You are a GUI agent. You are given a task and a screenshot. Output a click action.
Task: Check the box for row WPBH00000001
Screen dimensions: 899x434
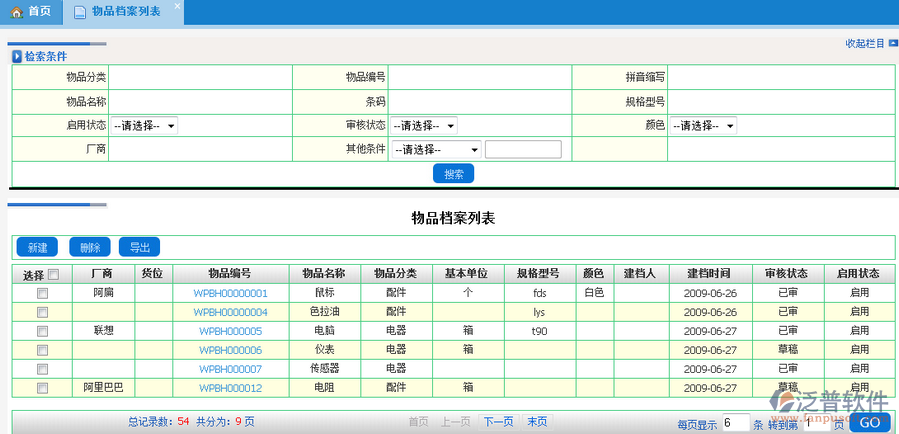coord(42,294)
